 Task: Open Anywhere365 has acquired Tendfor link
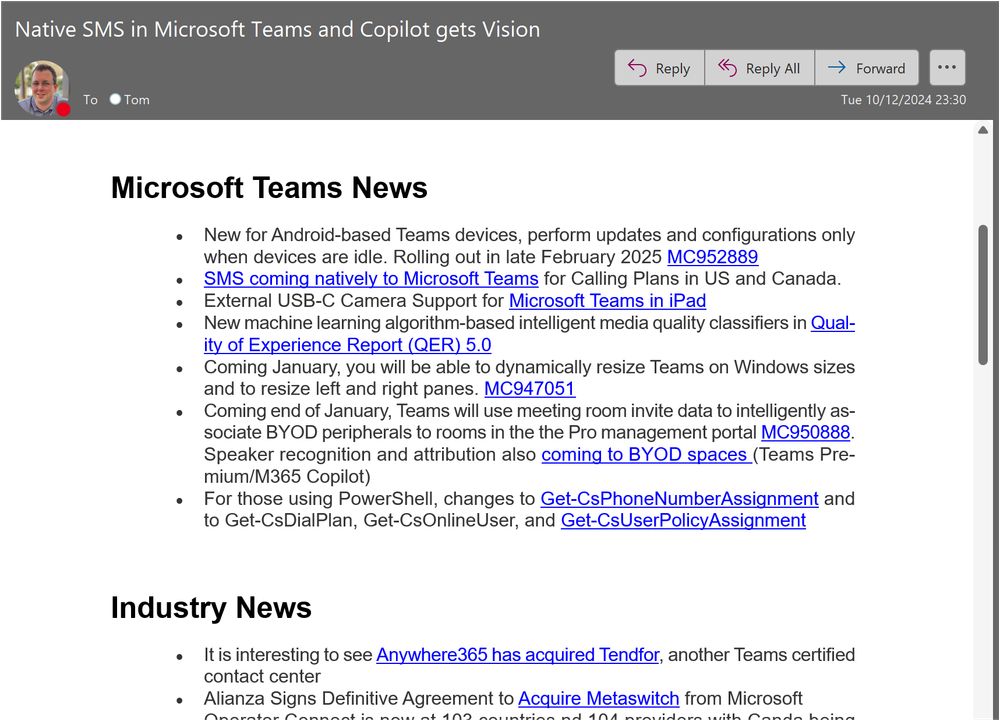pyautogui.click(x=518, y=655)
